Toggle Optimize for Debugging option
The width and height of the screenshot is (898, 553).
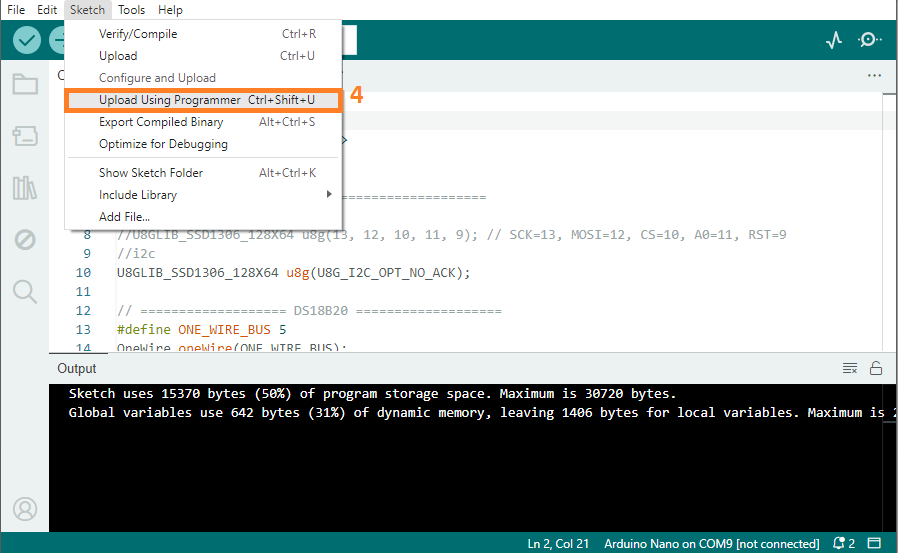[x=163, y=144]
